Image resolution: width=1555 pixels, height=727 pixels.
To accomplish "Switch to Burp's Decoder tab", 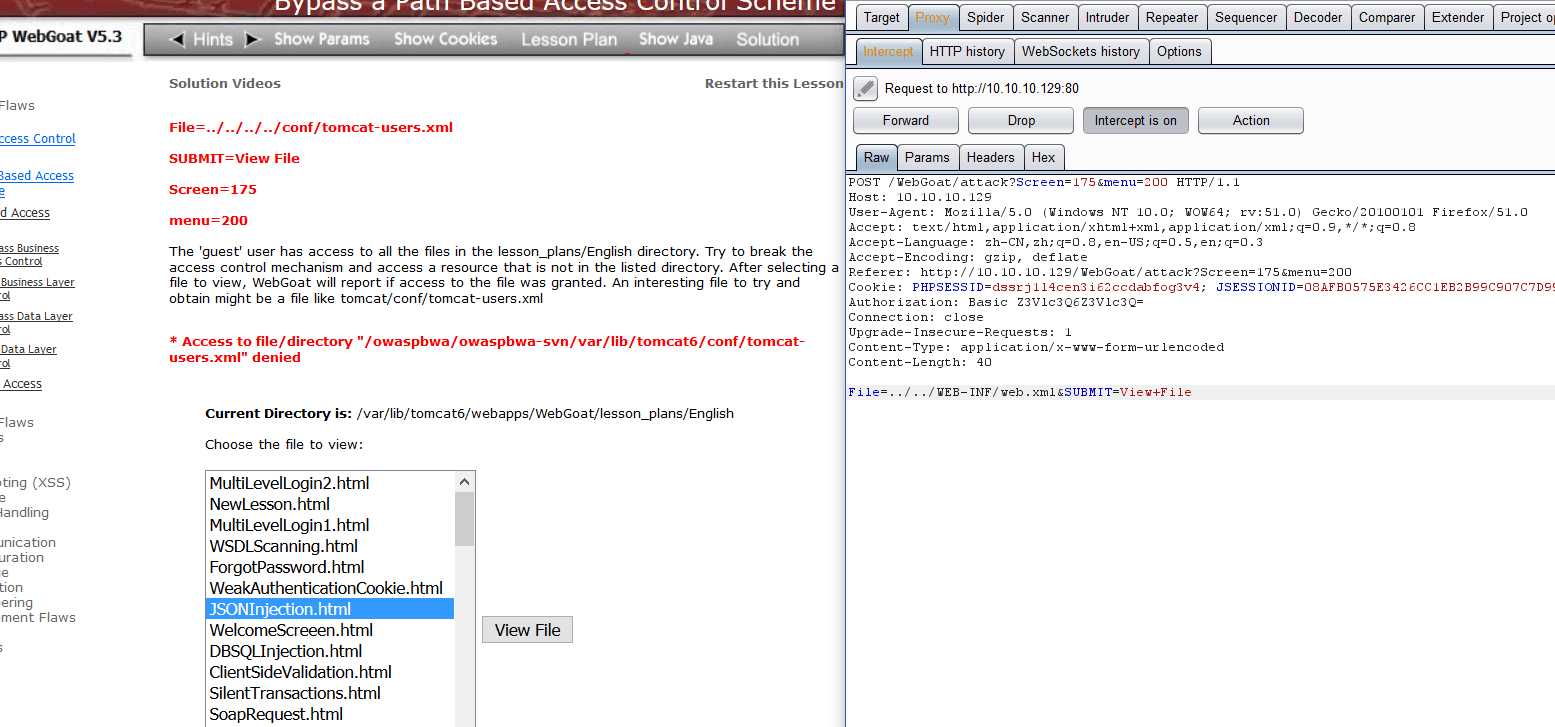I will click(x=1318, y=17).
